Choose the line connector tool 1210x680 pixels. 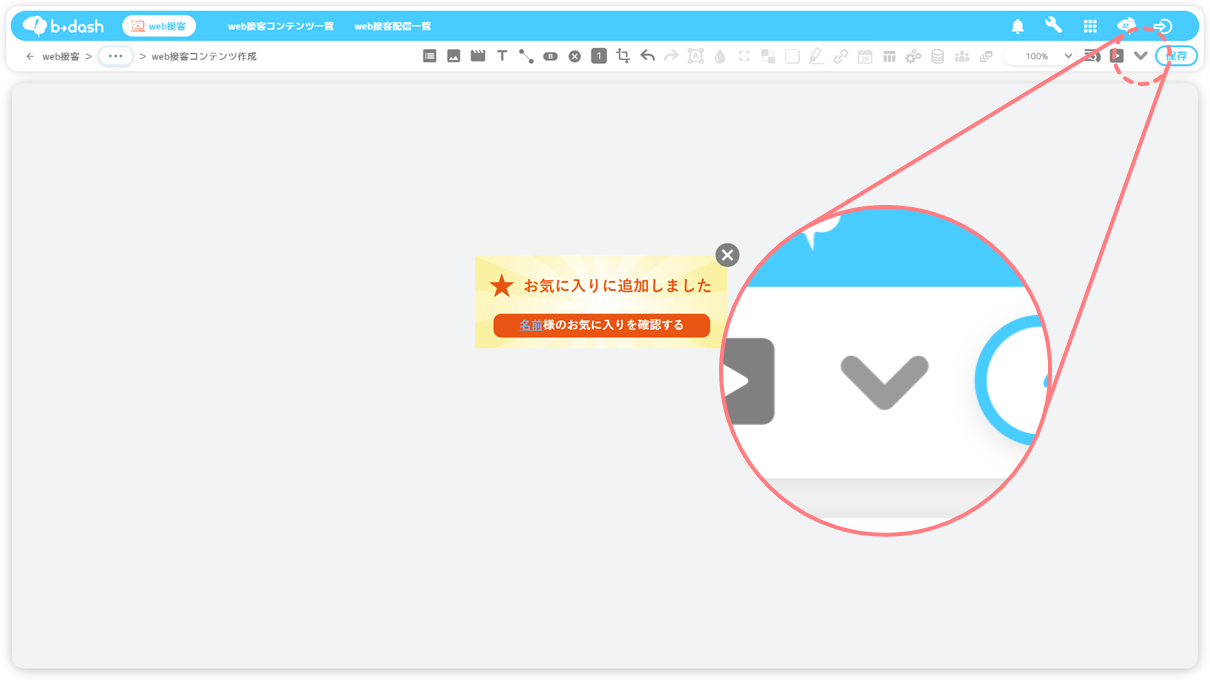pos(526,57)
